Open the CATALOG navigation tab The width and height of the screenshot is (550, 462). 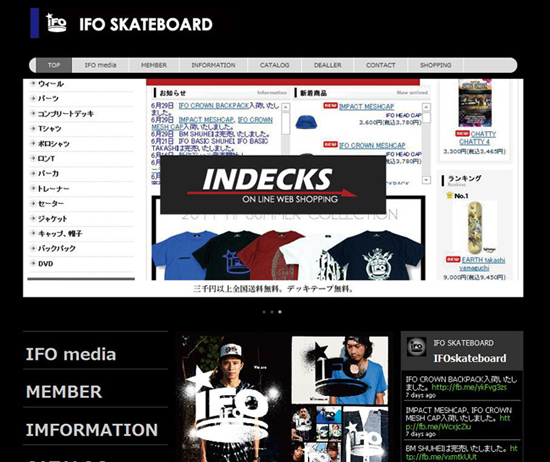point(274,65)
